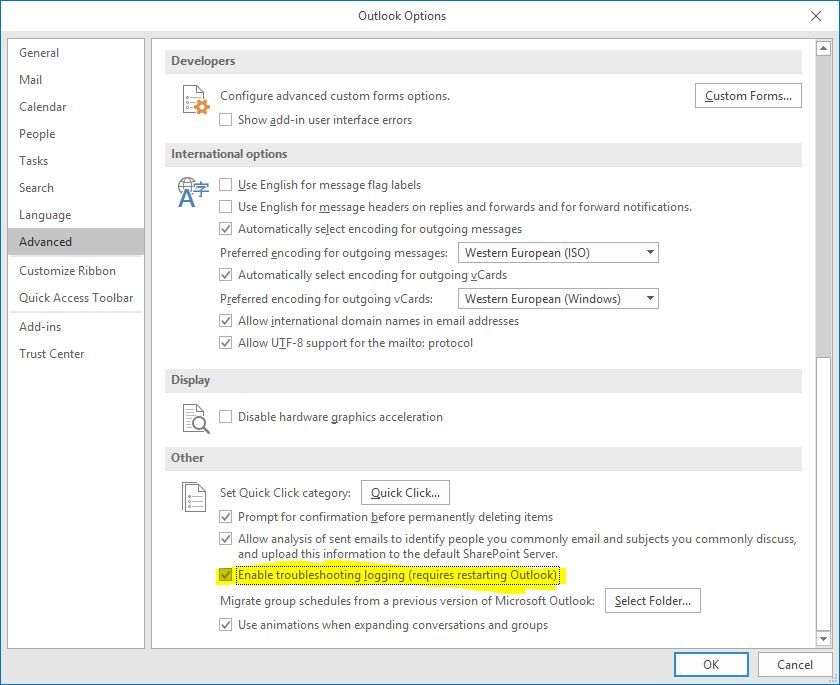Click 'Set Quick Click category:' label
Image resolution: width=840 pixels, height=685 pixels.
(286, 493)
